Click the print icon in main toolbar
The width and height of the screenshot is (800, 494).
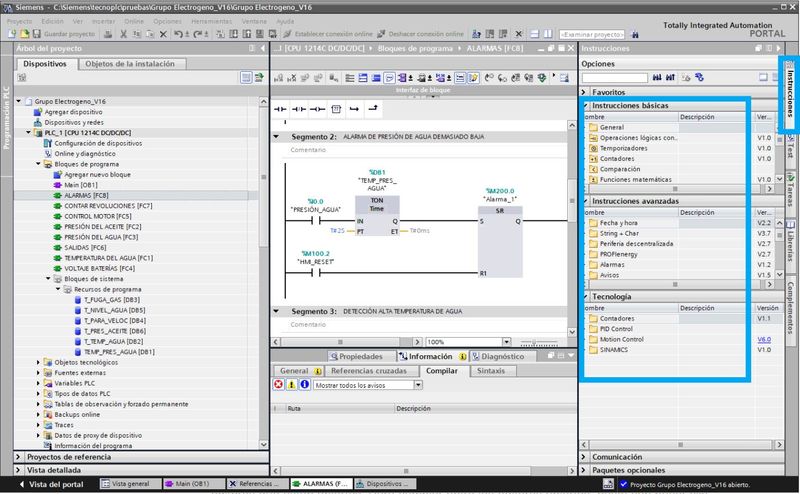pyautogui.click(x=108, y=34)
